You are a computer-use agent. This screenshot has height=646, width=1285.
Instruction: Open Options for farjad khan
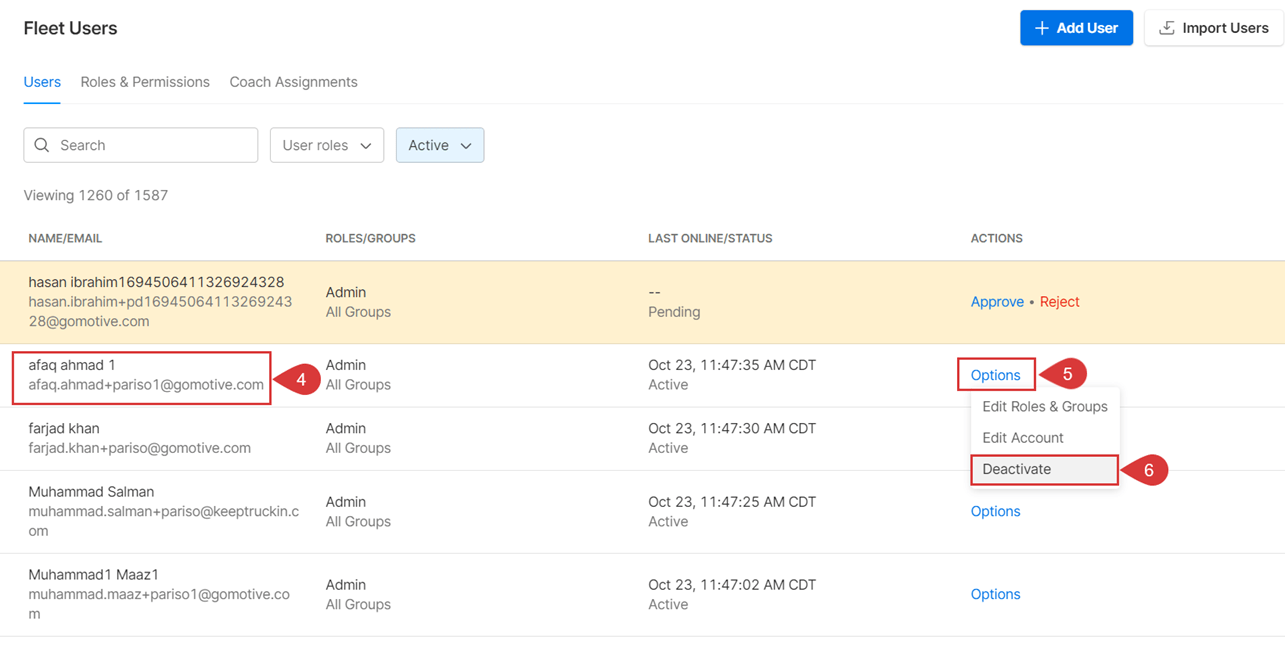(995, 437)
